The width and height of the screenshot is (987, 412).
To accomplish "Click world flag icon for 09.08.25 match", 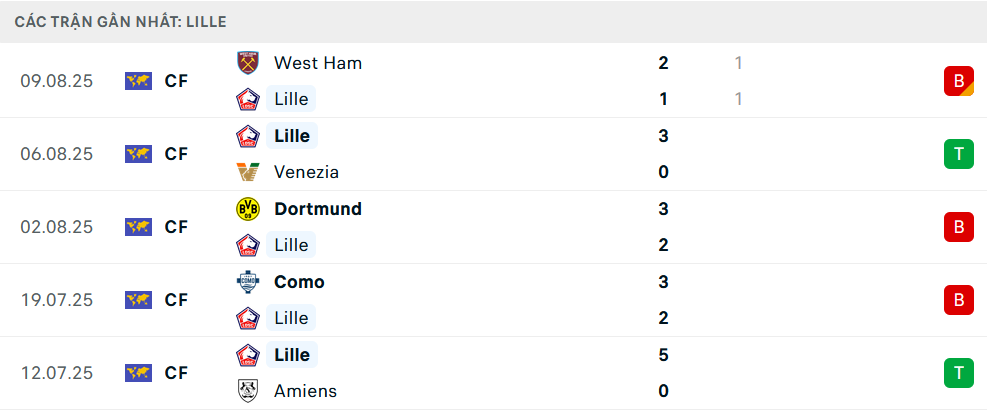I will click(138, 81).
